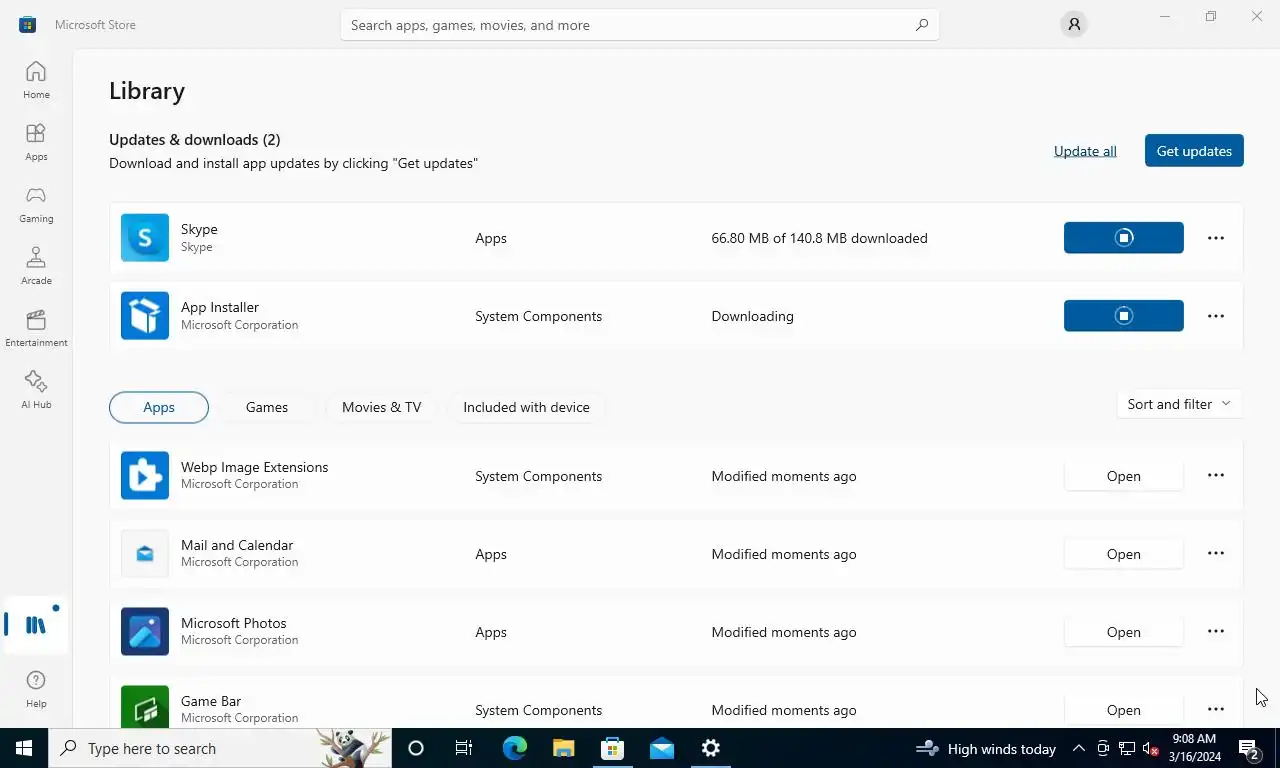1280x768 pixels.
Task: Open the Windows Start menu
Action: (24, 748)
